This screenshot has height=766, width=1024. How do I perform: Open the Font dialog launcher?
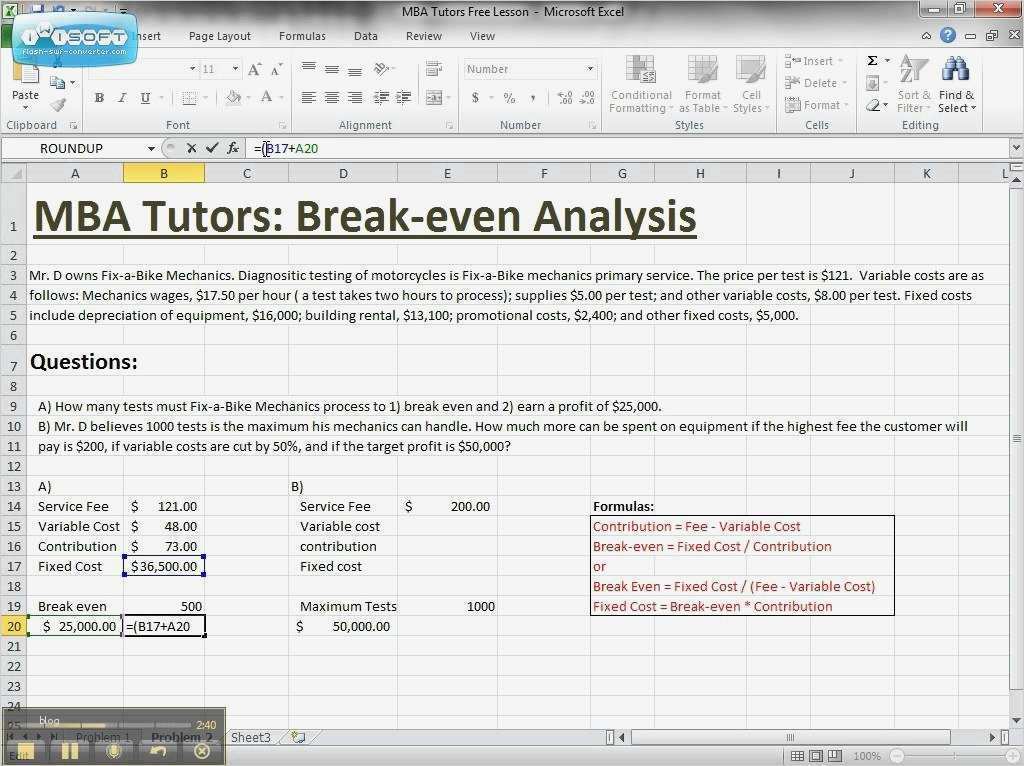pyautogui.click(x=282, y=125)
